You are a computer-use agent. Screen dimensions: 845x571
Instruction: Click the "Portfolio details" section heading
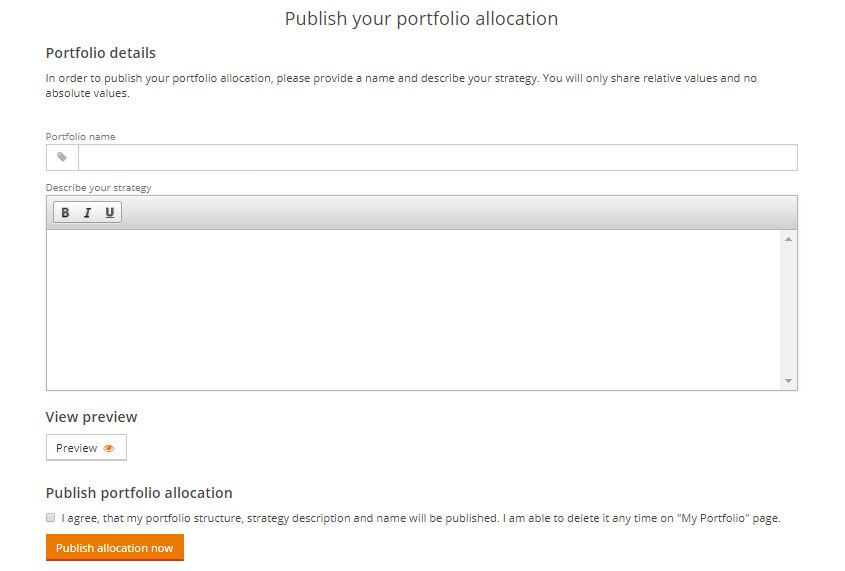tap(101, 53)
